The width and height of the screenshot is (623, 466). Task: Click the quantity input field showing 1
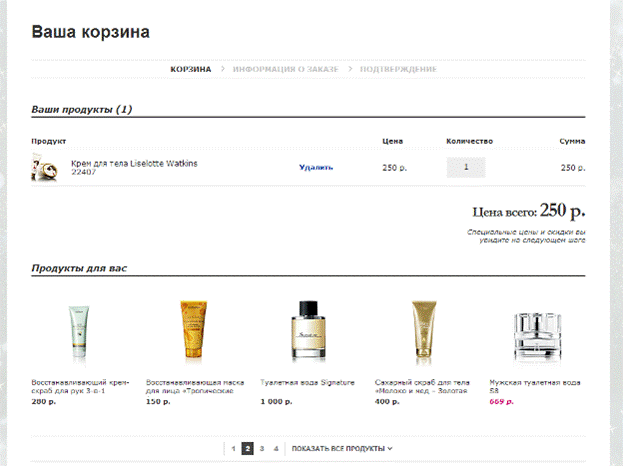tap(466, 167)
